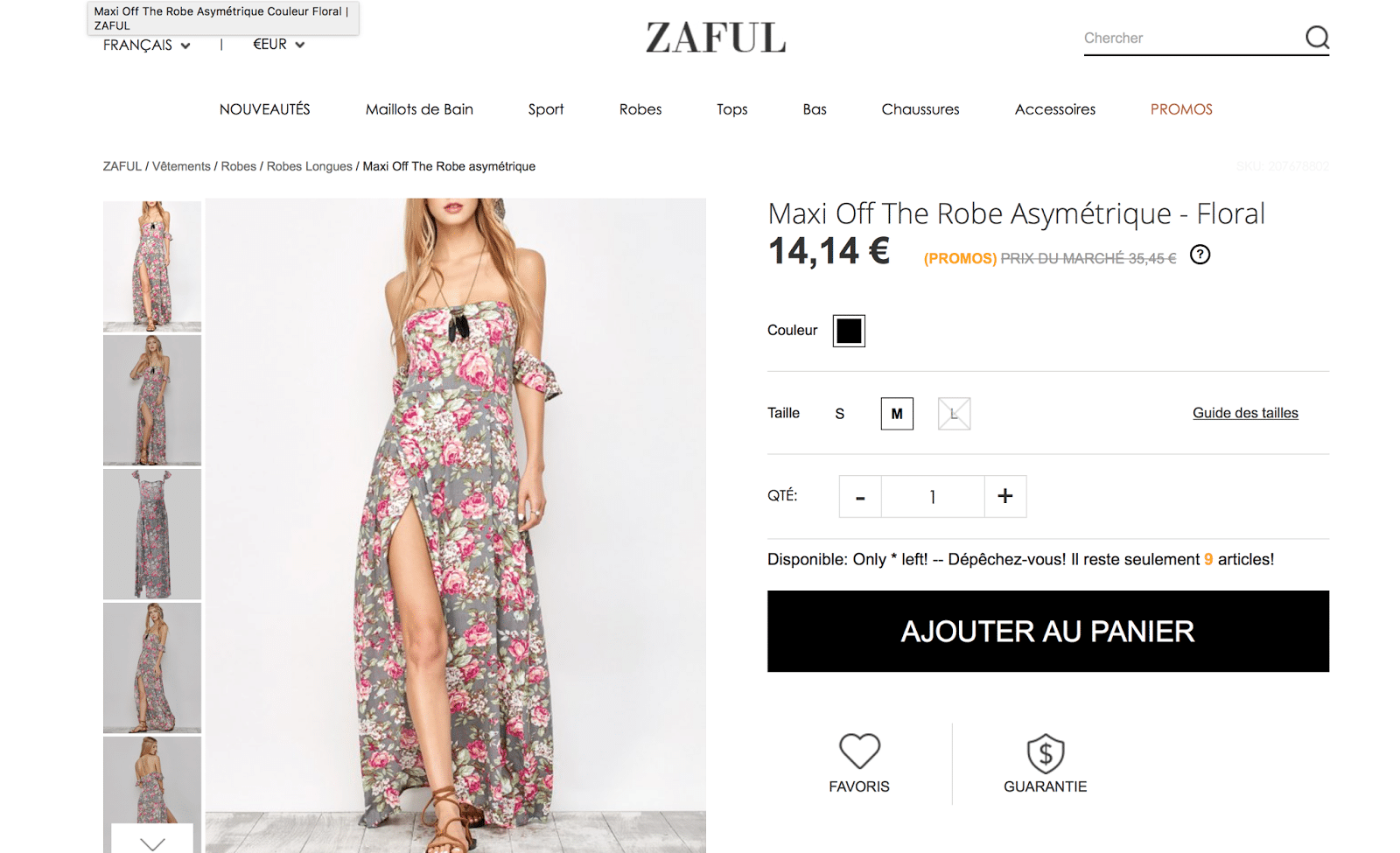1400x853 pixels.
Task: Click the search magnifier icon
Action: coord(1317,38)
